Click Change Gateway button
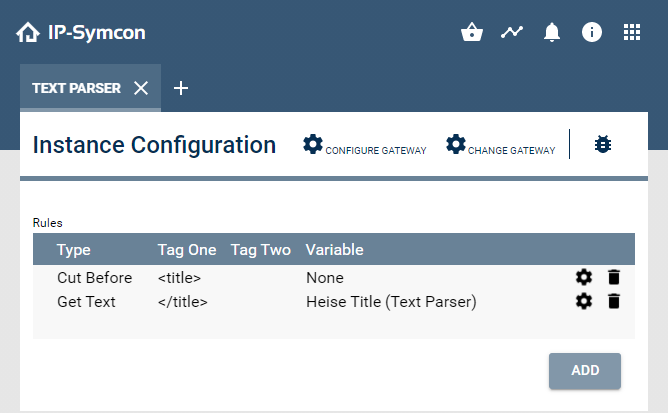The width and height of the screenshot is (668, 413). tap(501, 146)
